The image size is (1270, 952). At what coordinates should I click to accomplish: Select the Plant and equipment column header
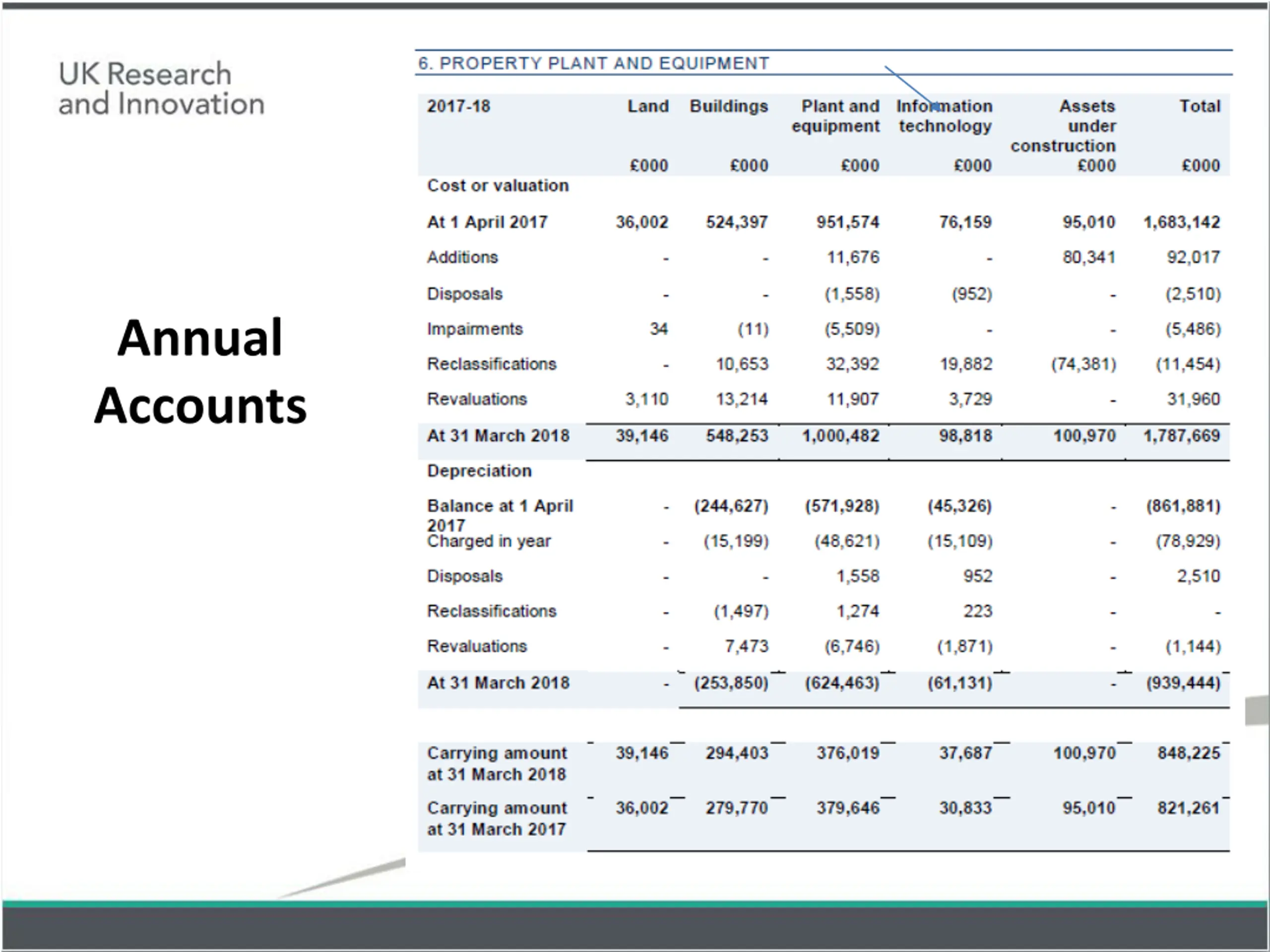(x=835, y=116)
